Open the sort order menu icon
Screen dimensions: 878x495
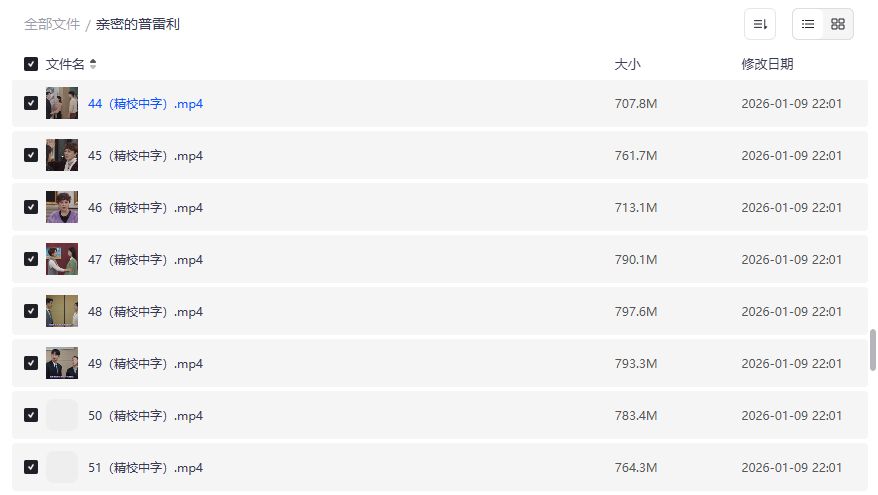click(x=760, y=24)
